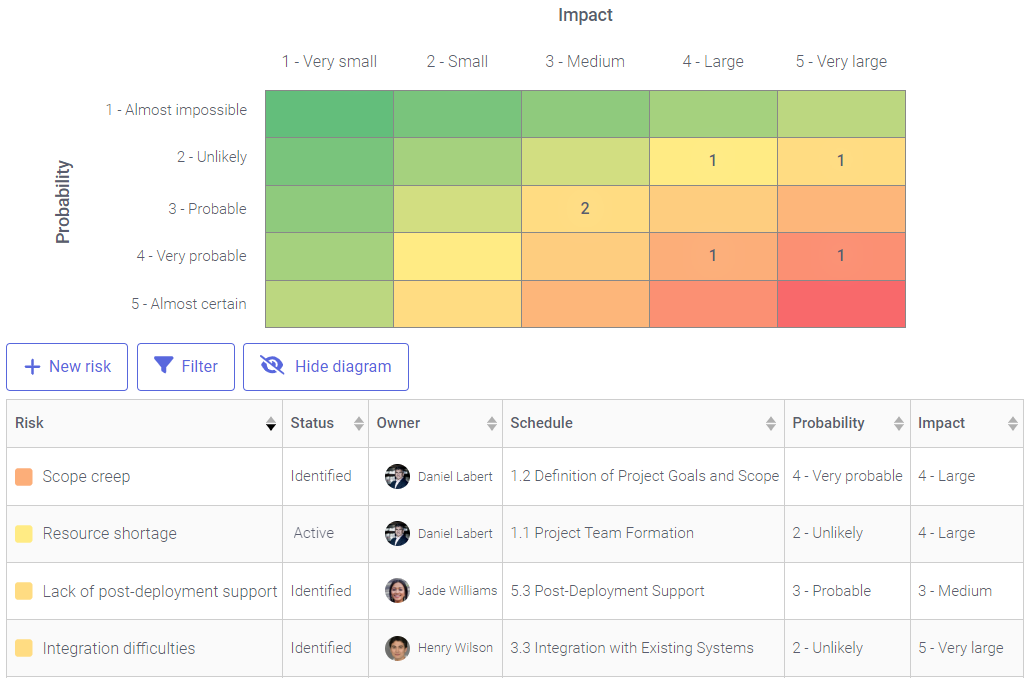
Task: Click yellow color square beside Resource shortage
Action: pyautogui.click(x=24, y=534)
